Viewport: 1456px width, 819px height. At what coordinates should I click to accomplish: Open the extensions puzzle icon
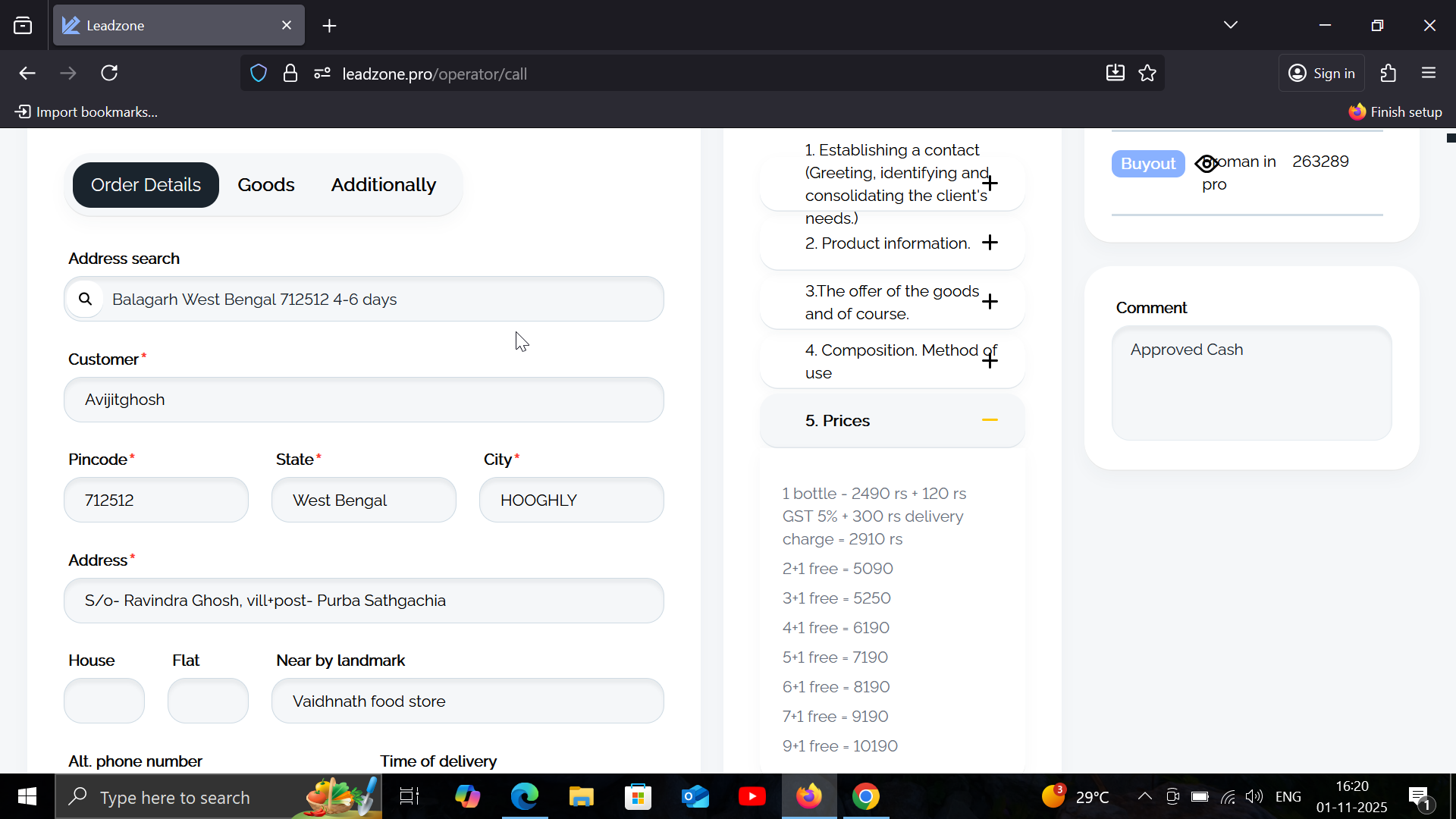coord(1388,74)
